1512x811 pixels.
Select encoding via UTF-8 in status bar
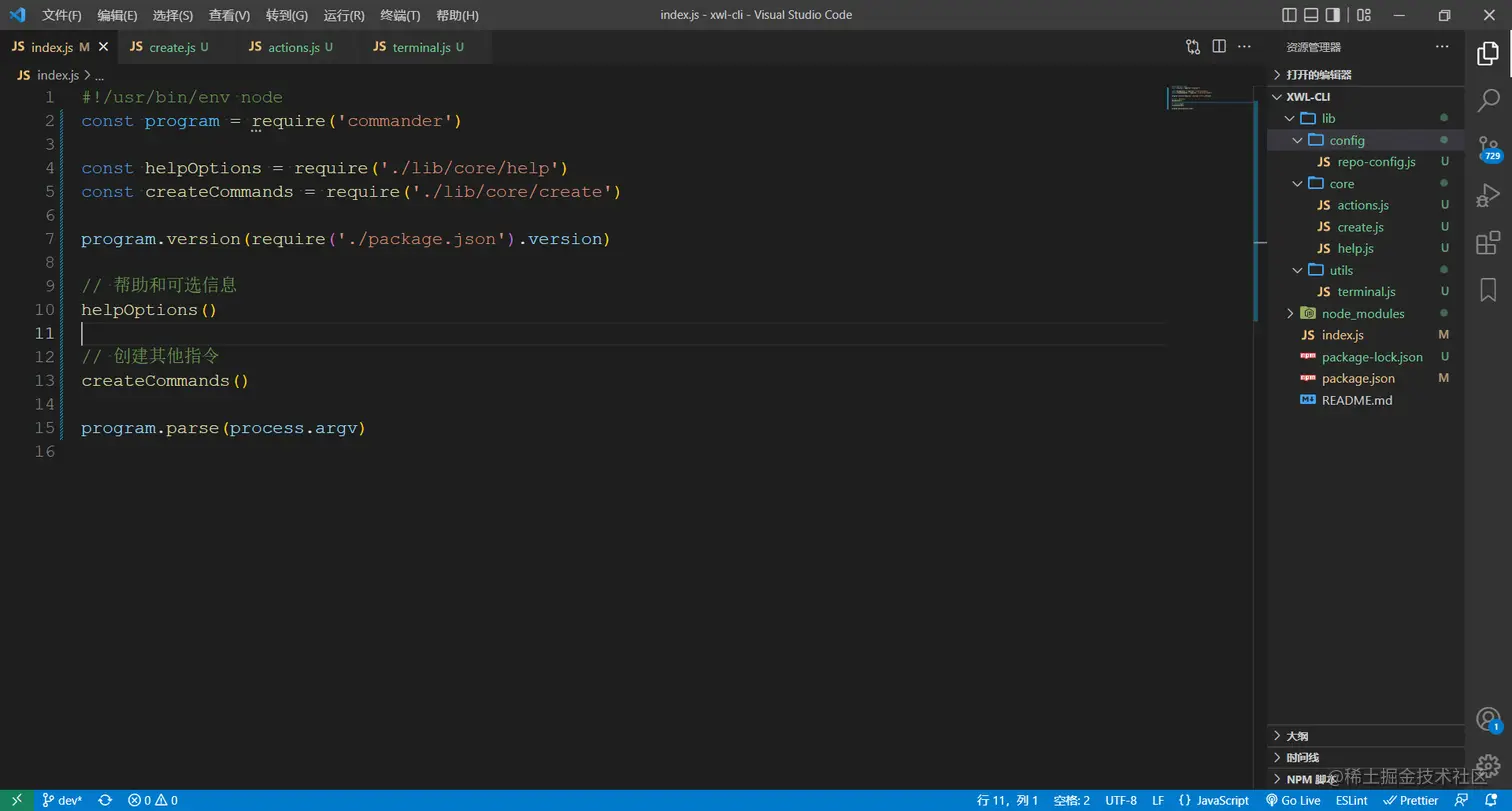click(x=1121, y=800)
